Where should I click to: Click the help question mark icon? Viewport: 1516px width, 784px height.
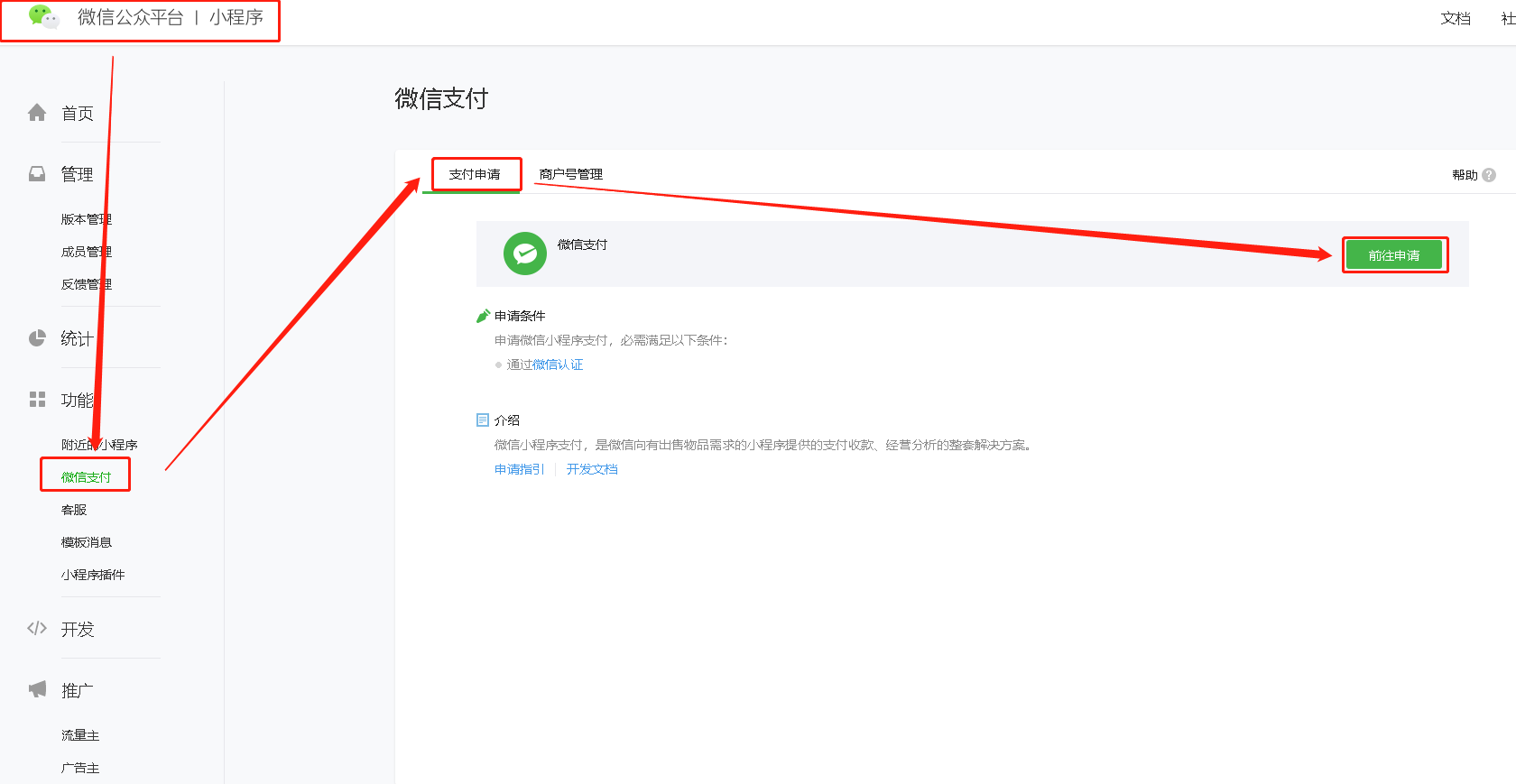1489,175
